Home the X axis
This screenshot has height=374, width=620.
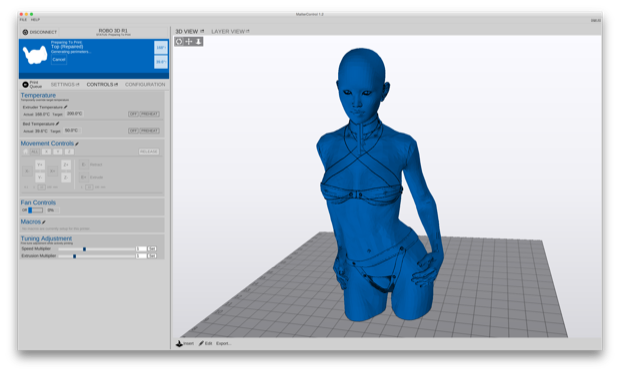[x=46, y=152]
